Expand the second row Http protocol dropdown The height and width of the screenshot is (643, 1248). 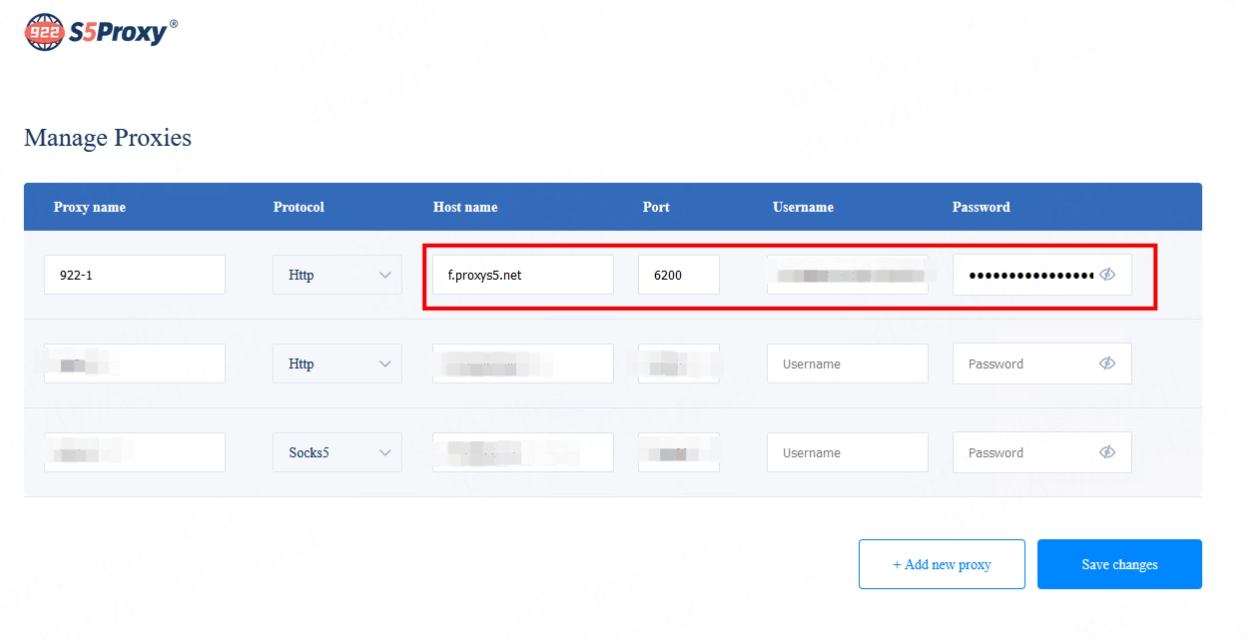[337, 364]
